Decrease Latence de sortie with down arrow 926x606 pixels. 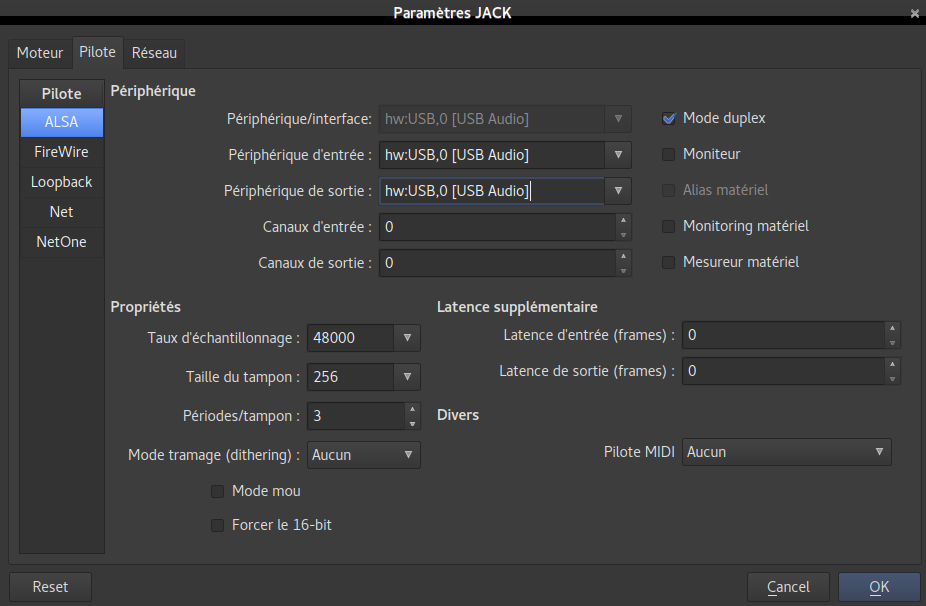892,379
